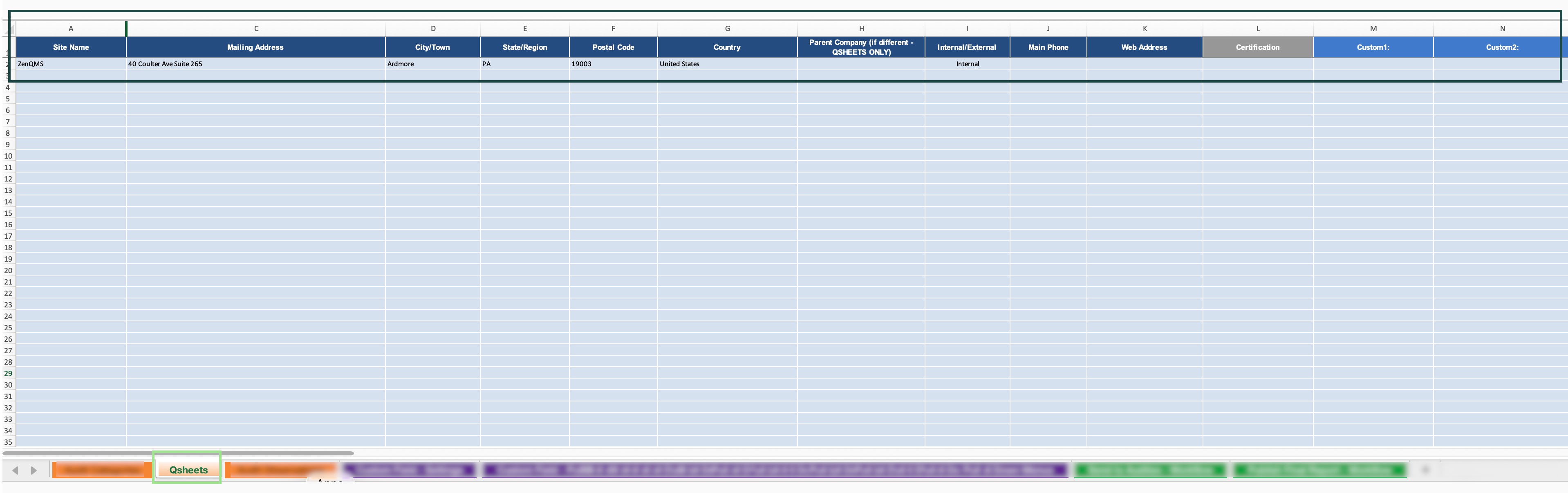Select row 33 header

8,419
